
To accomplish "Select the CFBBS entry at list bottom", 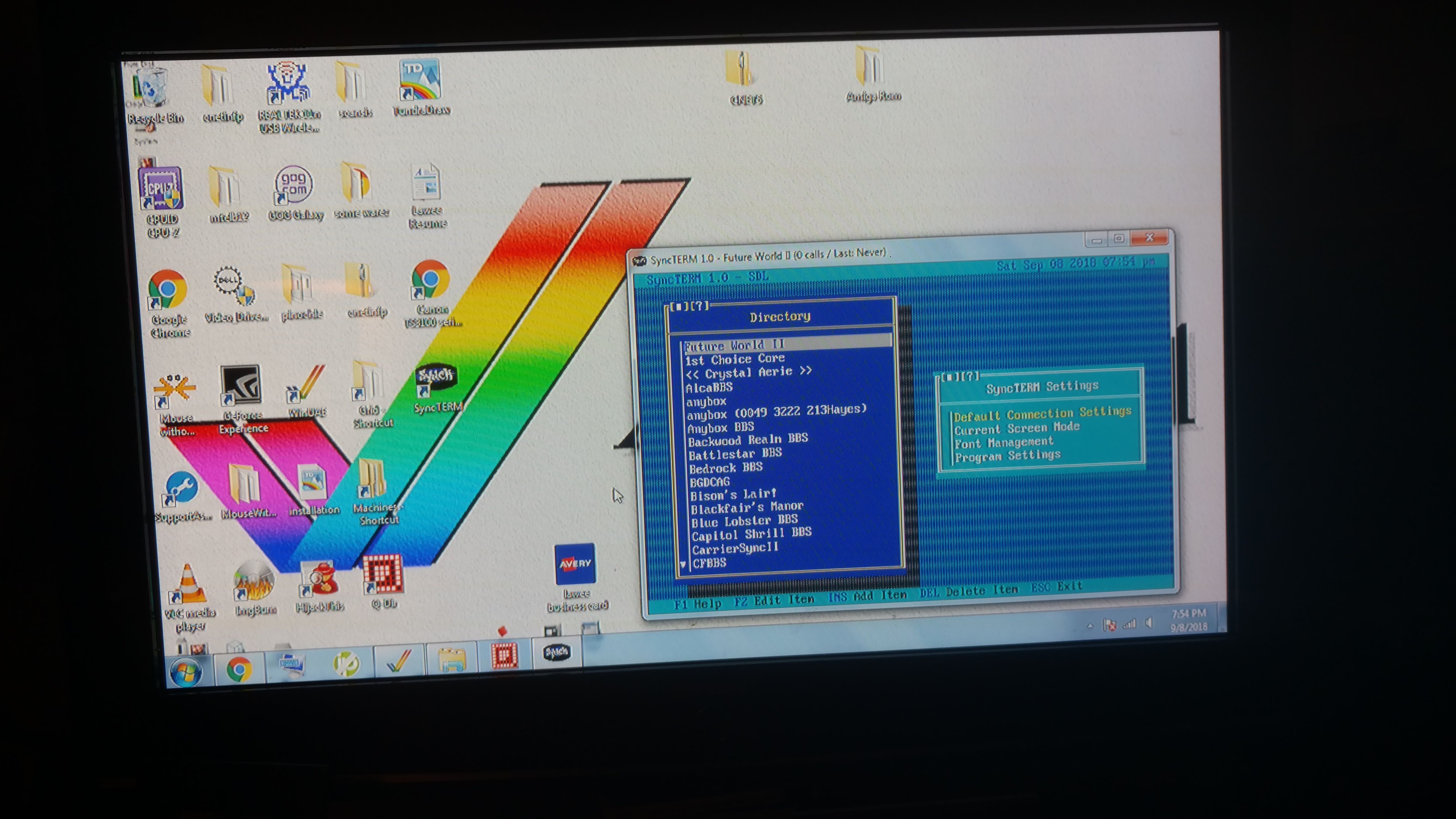I will tap(709, 563).
